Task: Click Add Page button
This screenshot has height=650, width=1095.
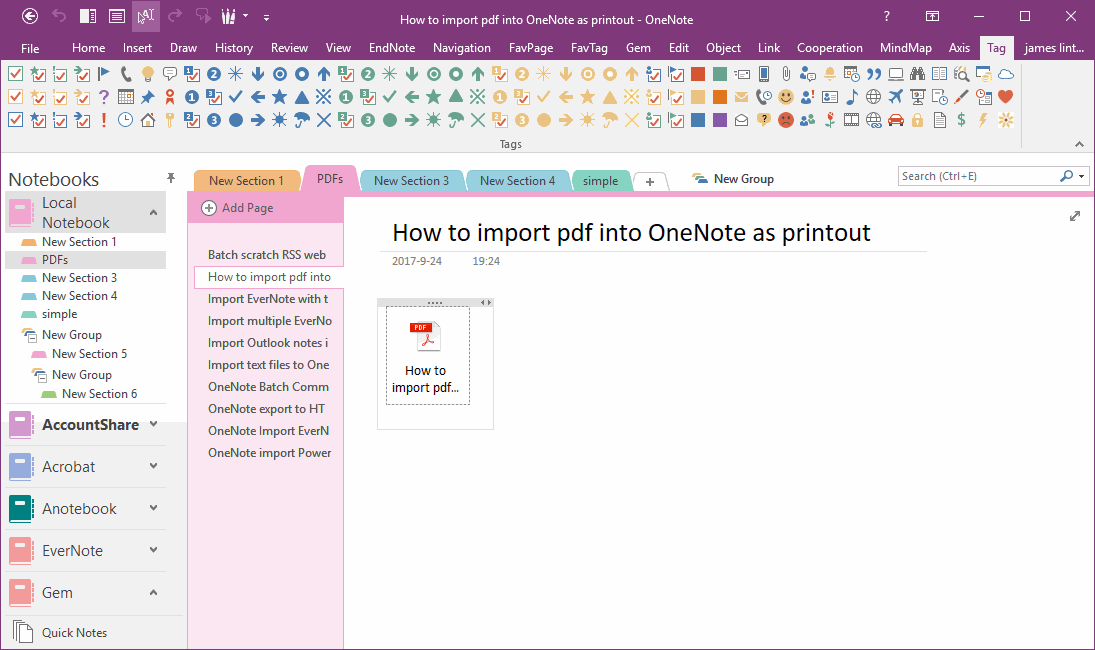Action: pos(237,208)
